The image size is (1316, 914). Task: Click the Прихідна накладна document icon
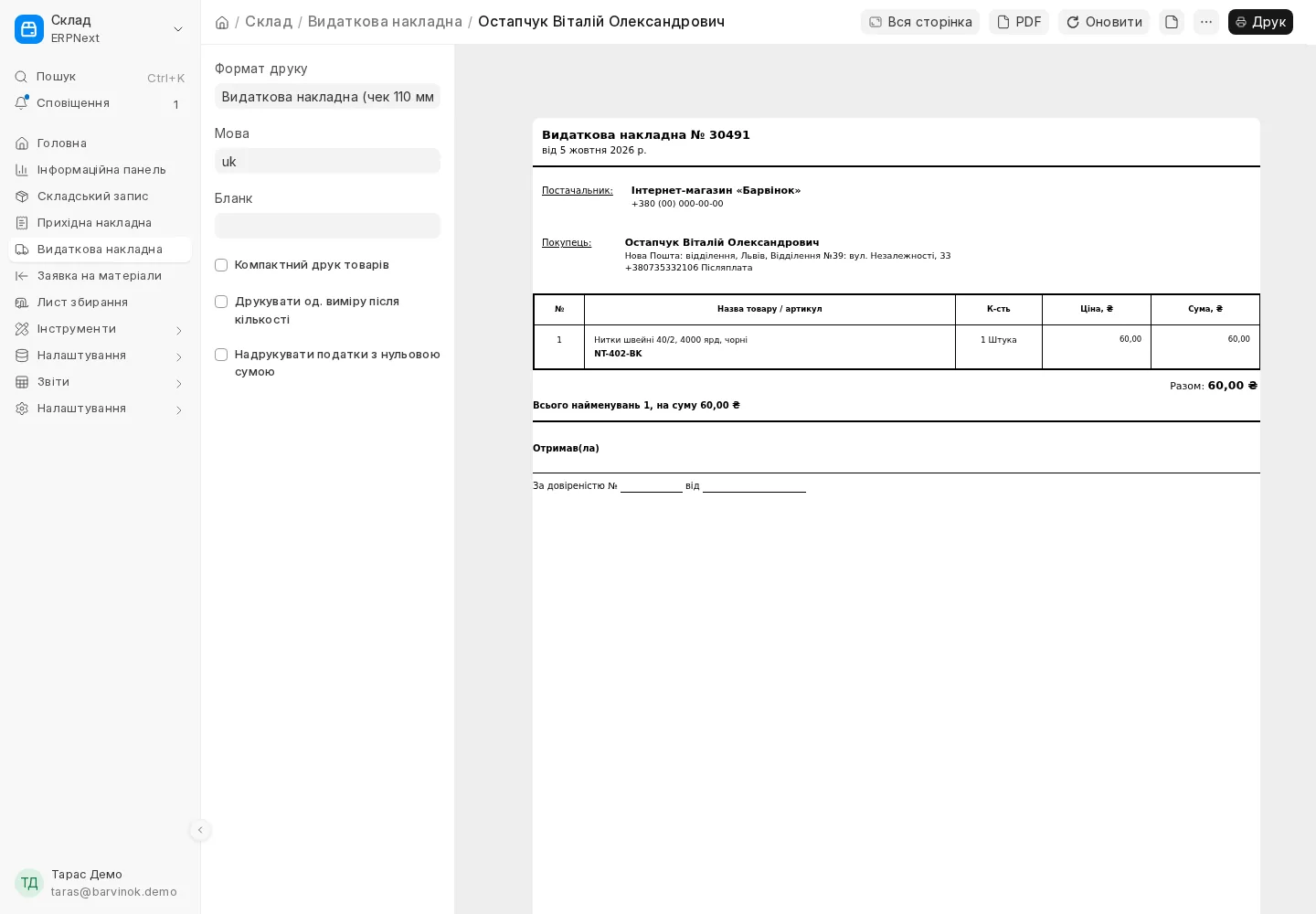pos(22,223)
